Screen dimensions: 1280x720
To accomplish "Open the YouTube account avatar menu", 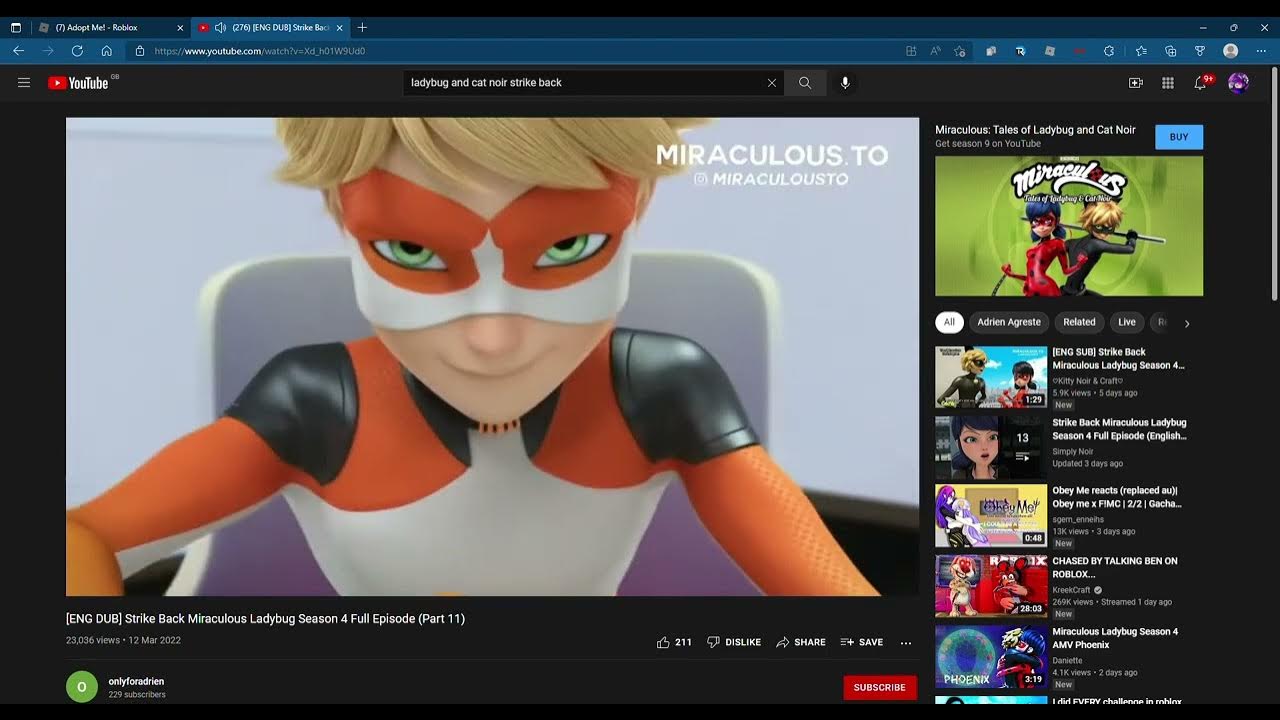I will (1238, 83).
